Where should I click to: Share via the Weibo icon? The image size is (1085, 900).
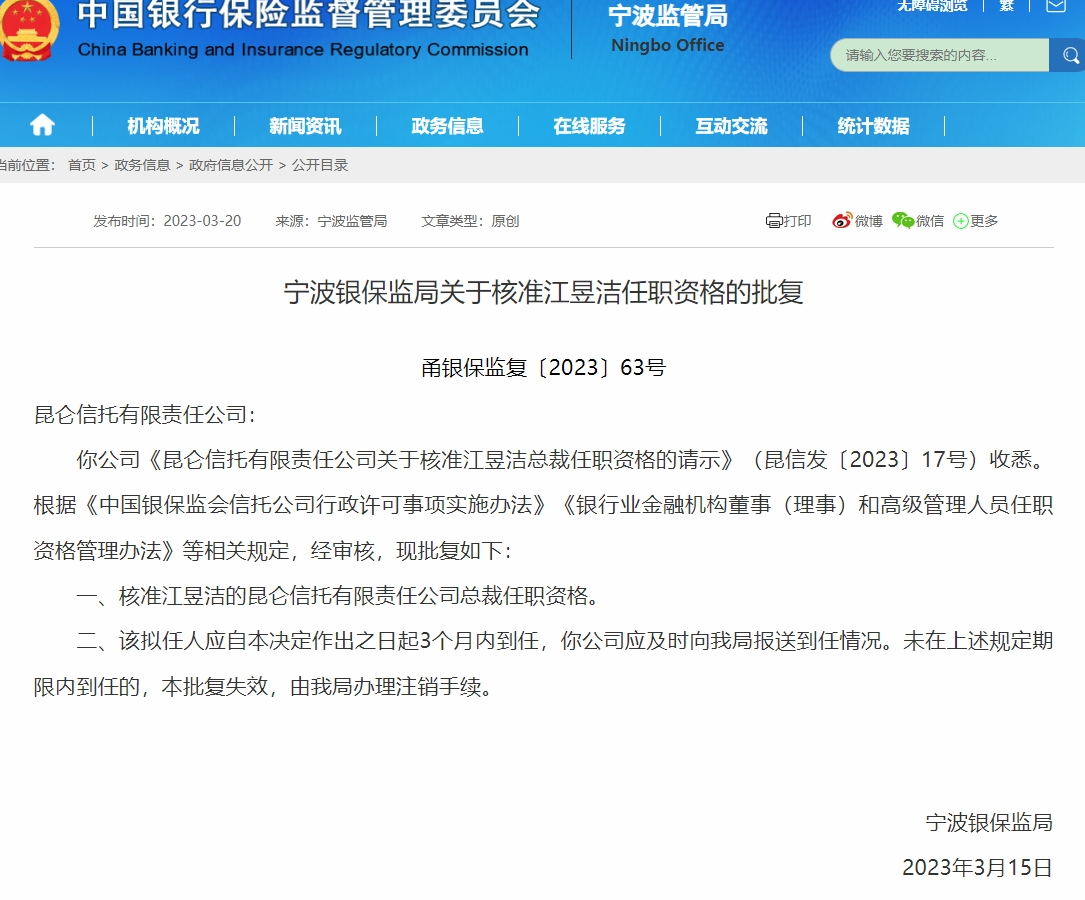pos(841,221)
